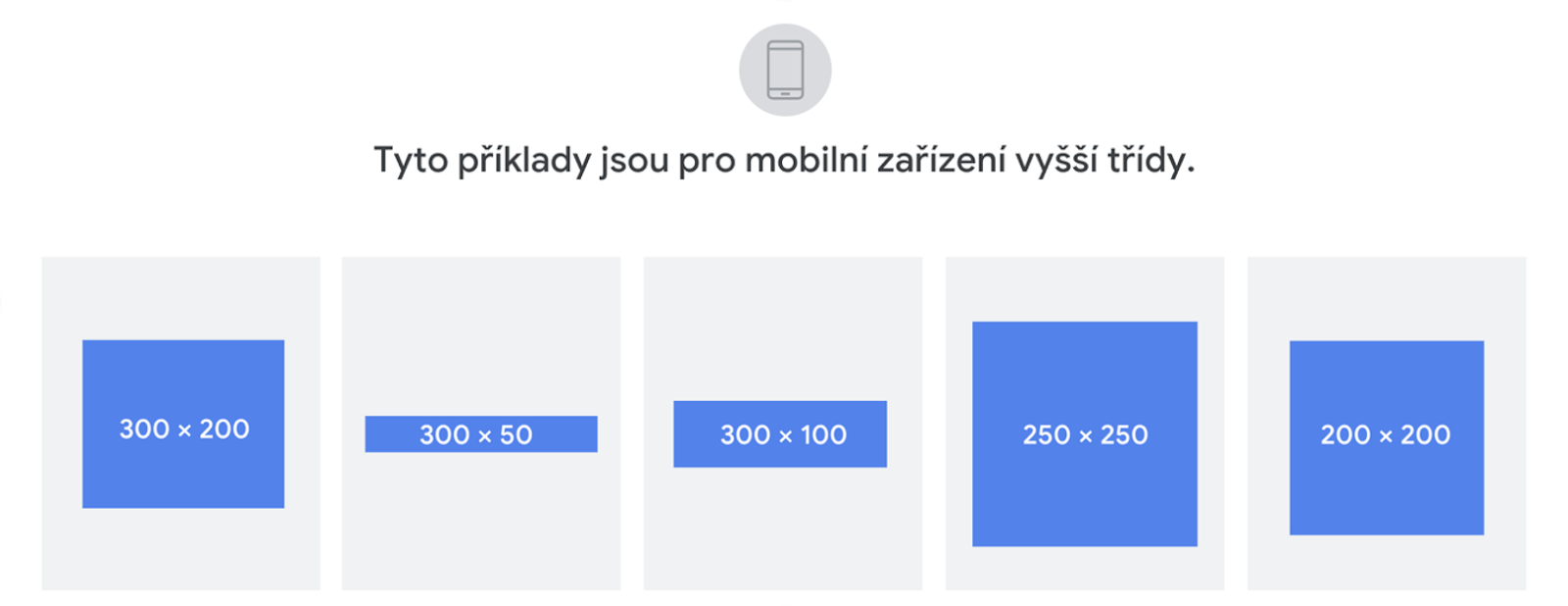Click the "300 × 50" size label
This screenshot has height=606, width=1568.
pyautogui.click(x=476, y=434)
